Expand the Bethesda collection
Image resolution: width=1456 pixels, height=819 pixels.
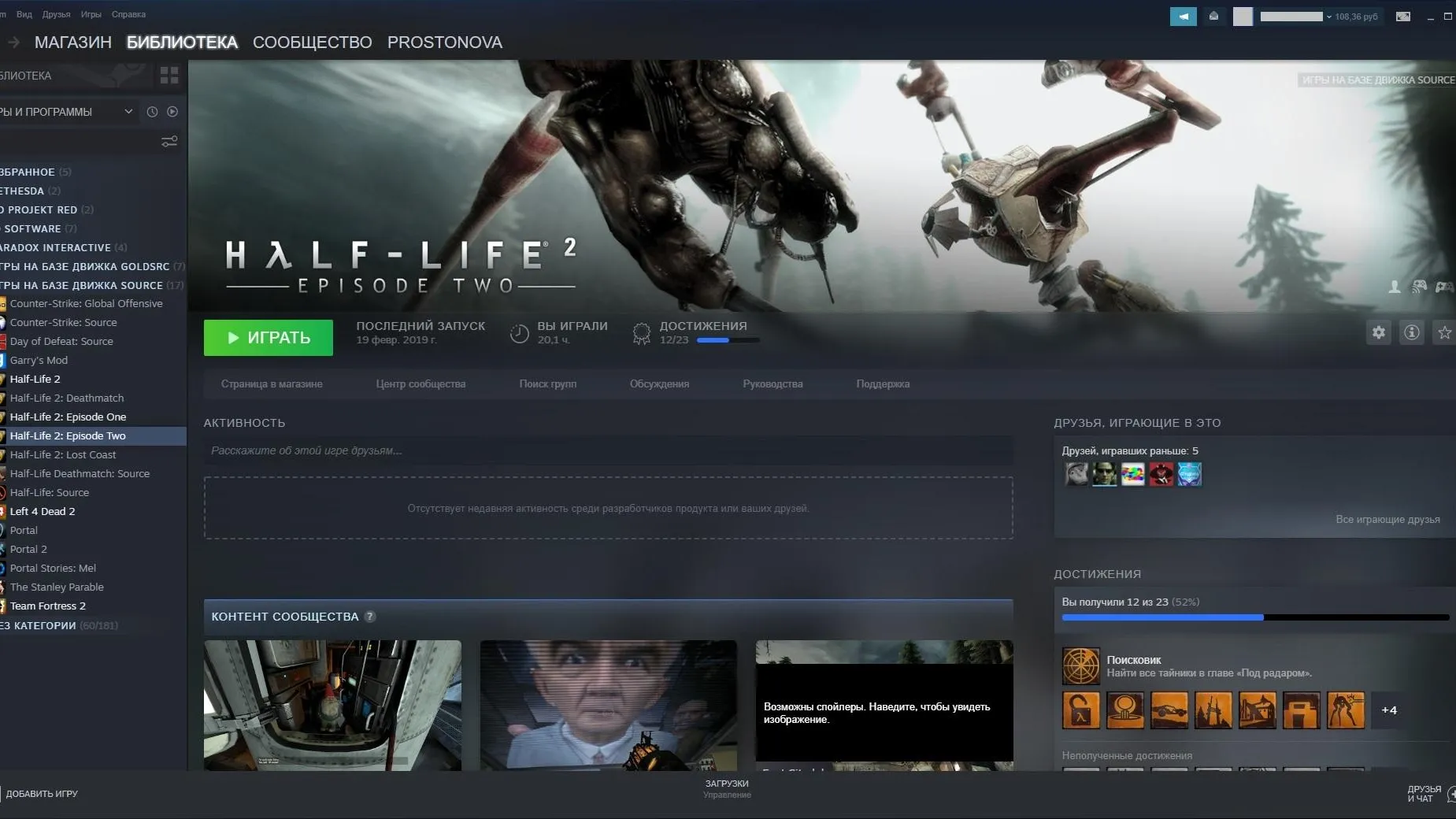point(30,191)
